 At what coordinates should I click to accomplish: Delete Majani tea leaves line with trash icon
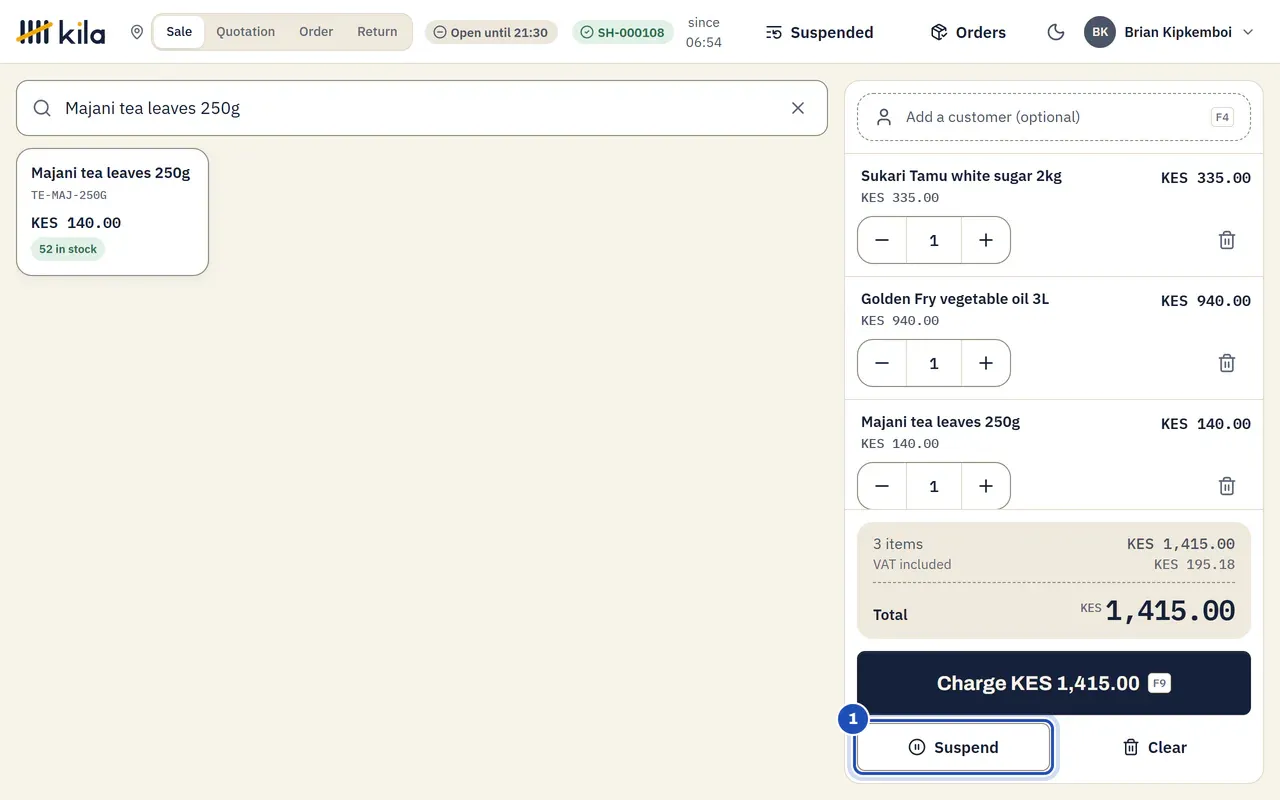(1227, 486)
